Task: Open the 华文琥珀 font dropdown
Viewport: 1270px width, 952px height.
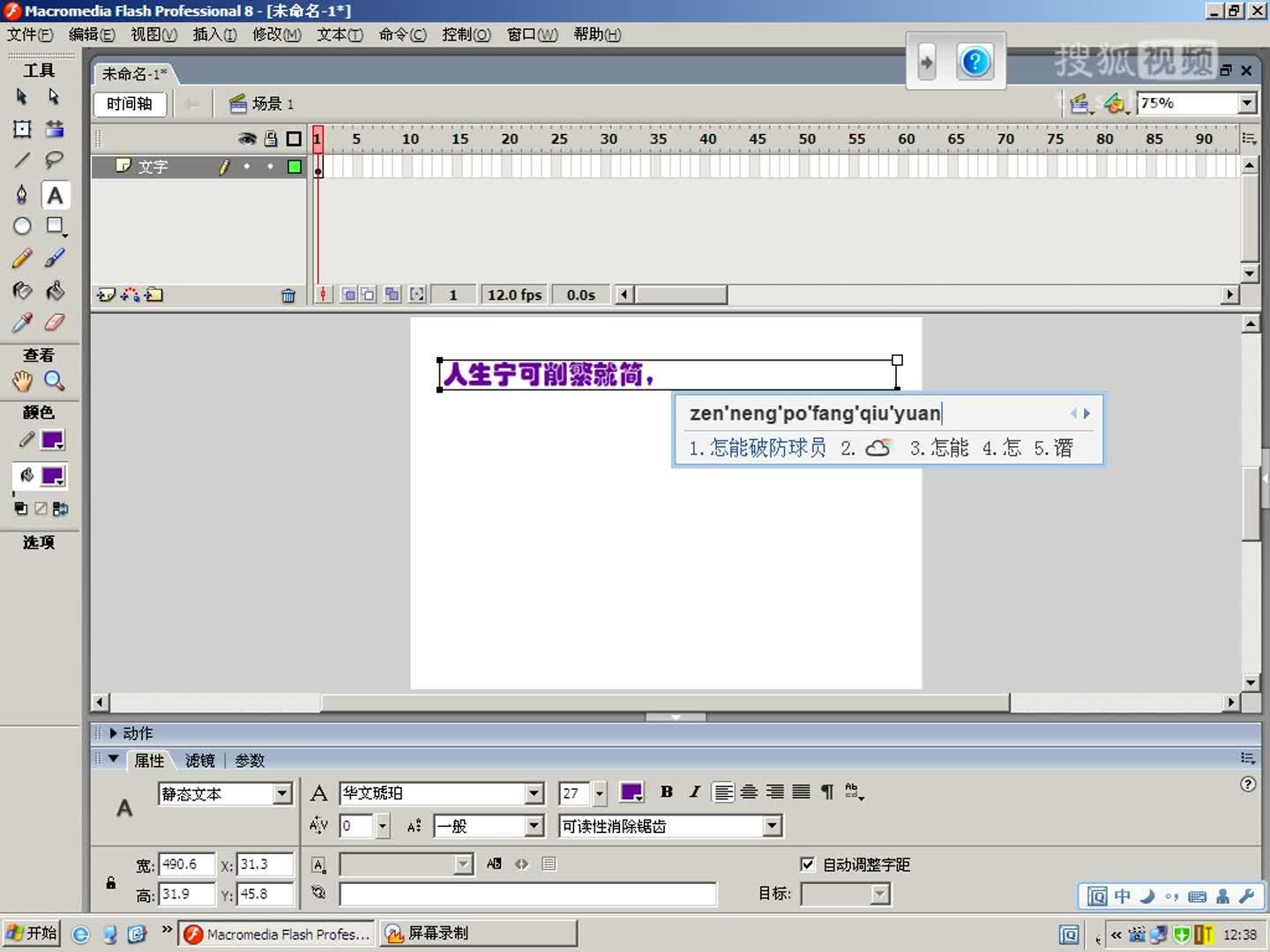Action: click(x=534, y=793)
